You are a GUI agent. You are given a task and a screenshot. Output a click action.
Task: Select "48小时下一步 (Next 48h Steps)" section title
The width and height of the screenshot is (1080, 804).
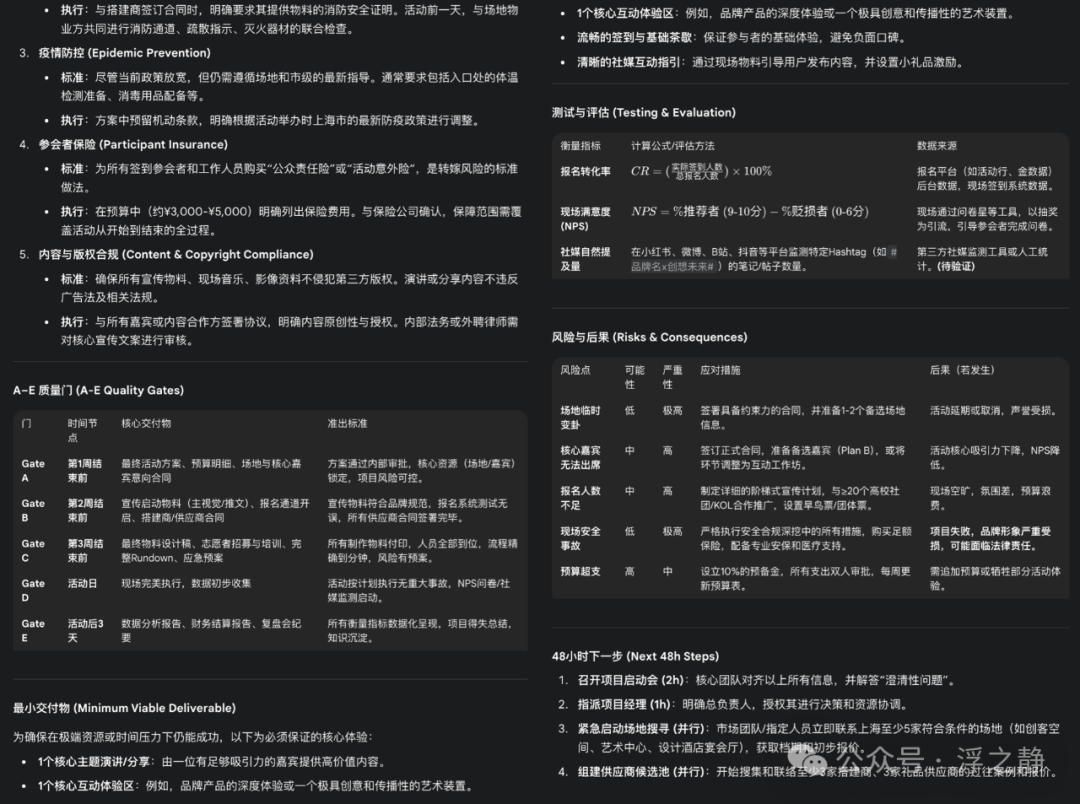click(635, 657)
